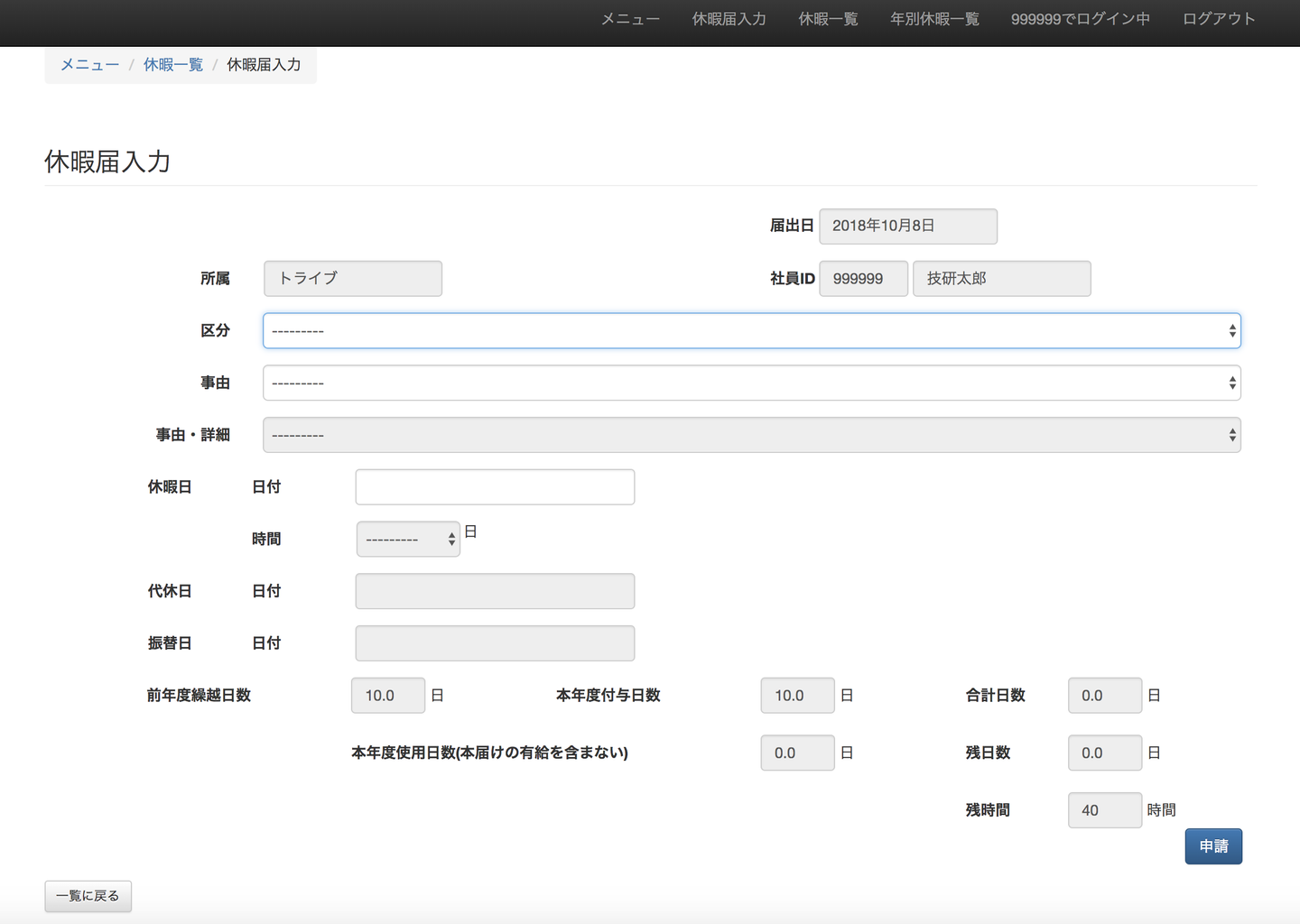Open the 区分 dropdown
This screenshot has height=924, width=1300.
(751, 331)
